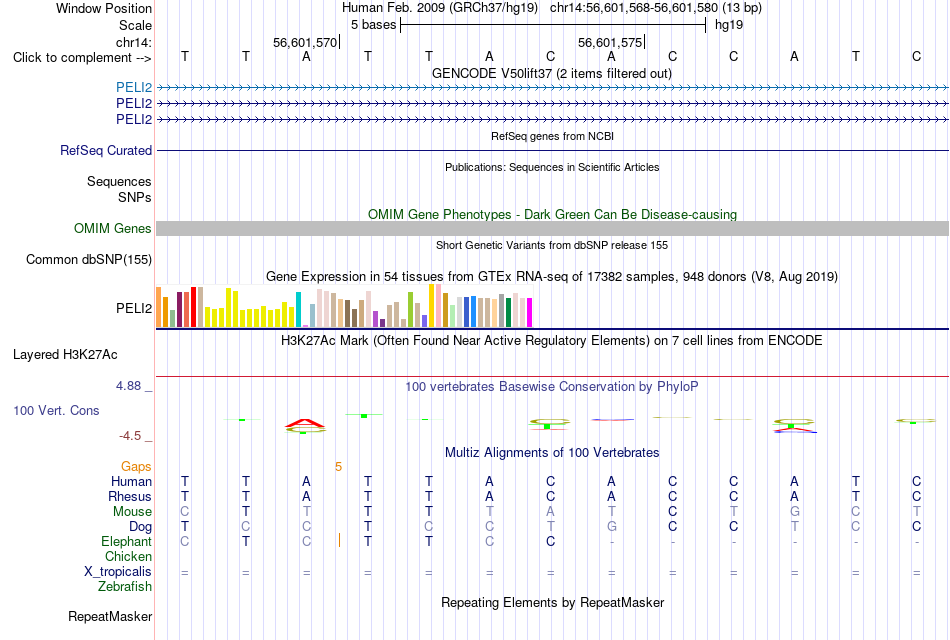Click the orange 5 in the Gaps row
Image resolution: width=950 pixels, height=640 pixels.
(x=339, y=467)
